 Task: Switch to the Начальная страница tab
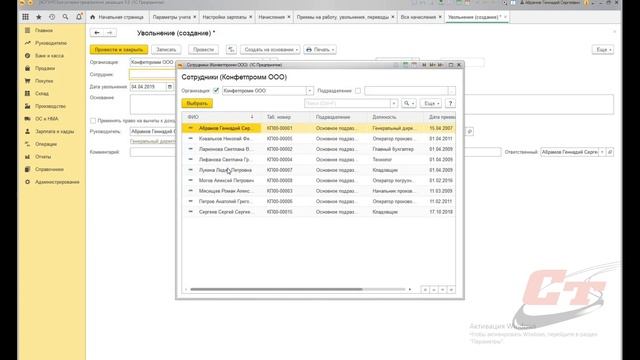[117, 17]
